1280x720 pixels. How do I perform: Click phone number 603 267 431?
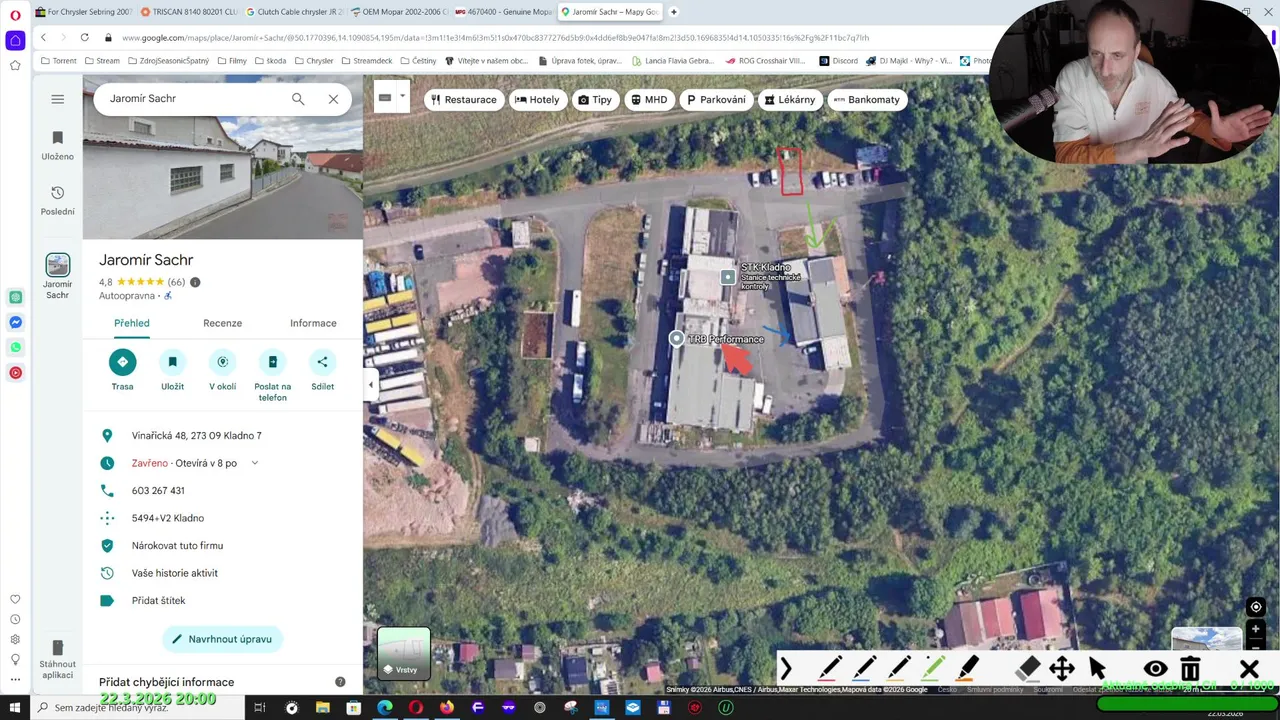(222, 491)
